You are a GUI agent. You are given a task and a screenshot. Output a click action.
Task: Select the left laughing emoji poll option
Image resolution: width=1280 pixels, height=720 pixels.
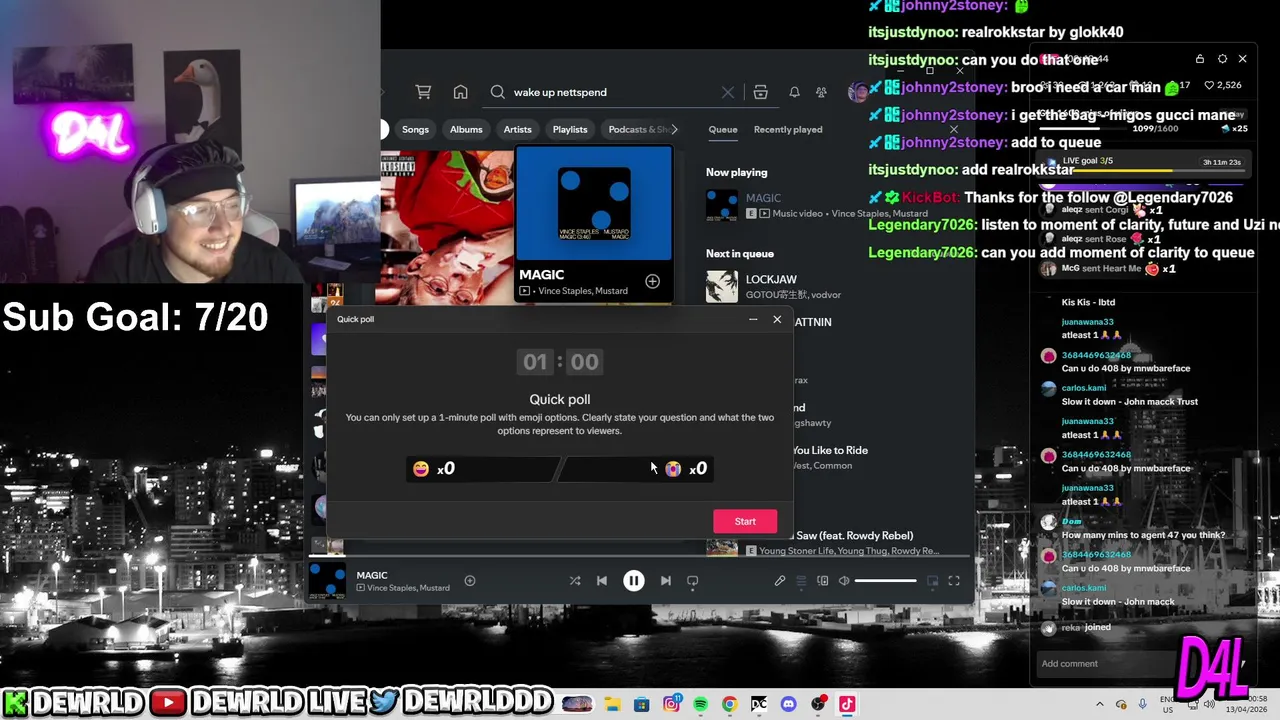(483, 468)
